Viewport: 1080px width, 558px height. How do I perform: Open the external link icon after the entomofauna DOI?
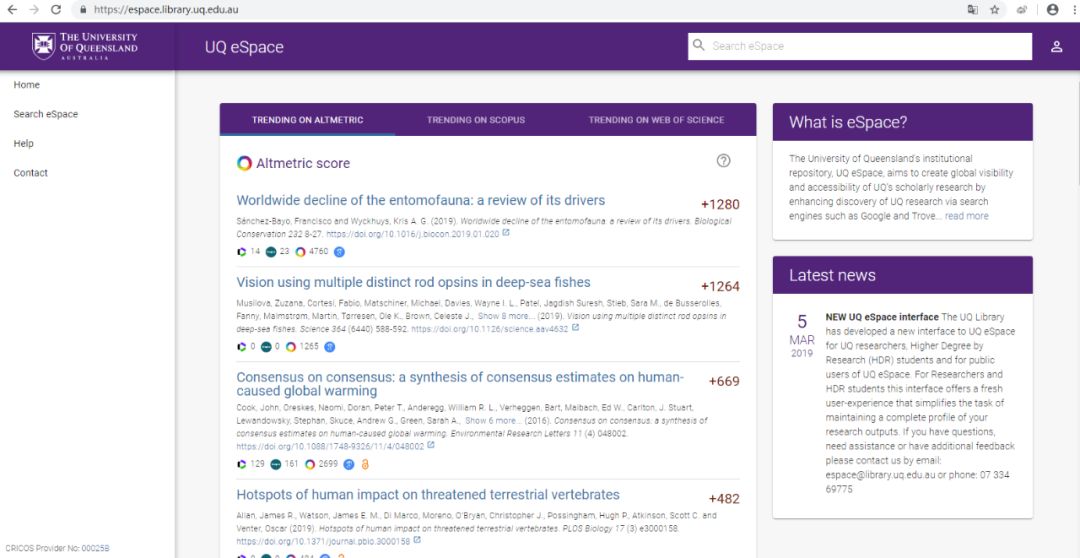pyautogui.click(x=506, y=233)
